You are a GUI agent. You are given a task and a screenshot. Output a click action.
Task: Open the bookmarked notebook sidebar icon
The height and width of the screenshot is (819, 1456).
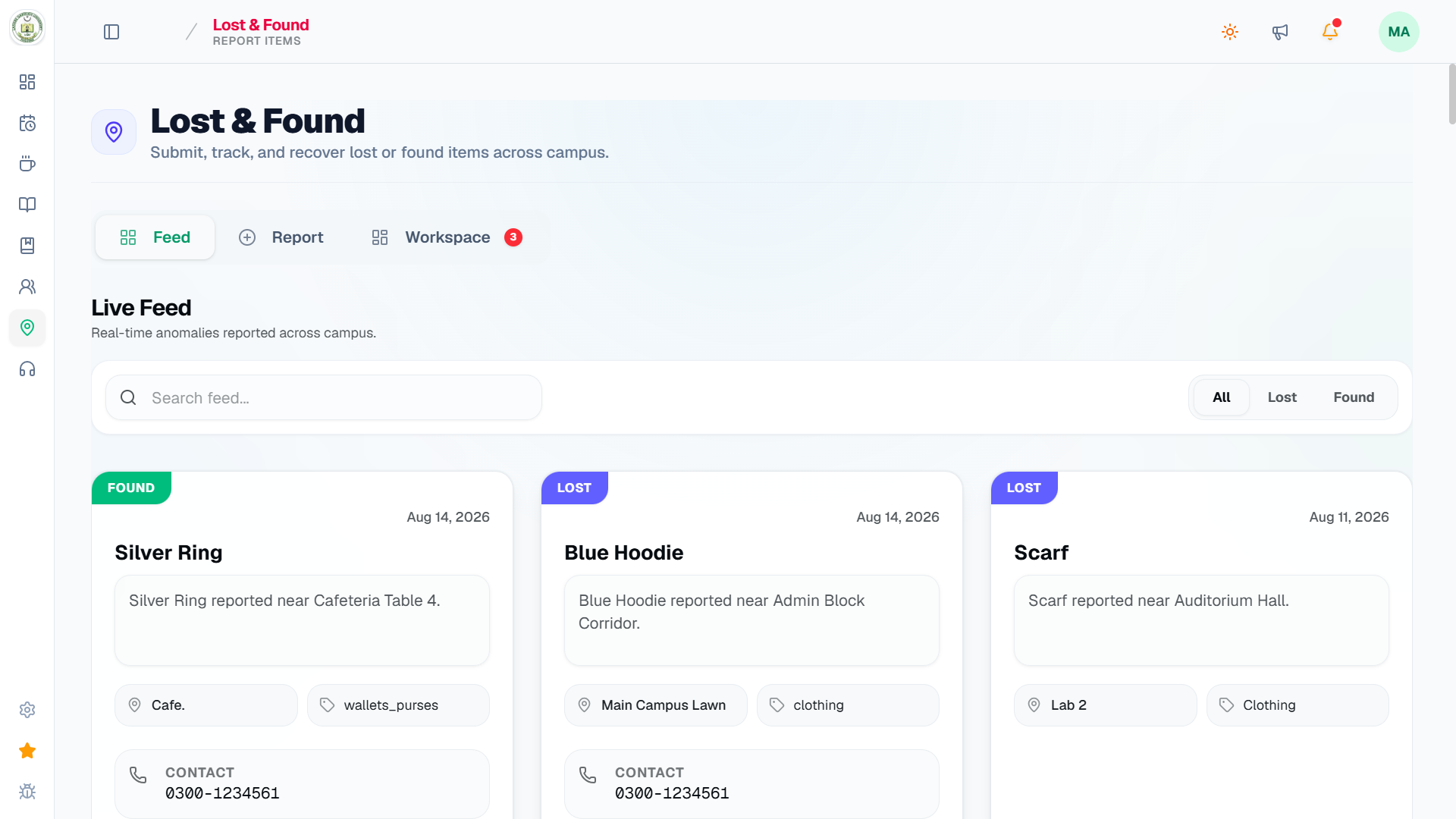[27, 246]
